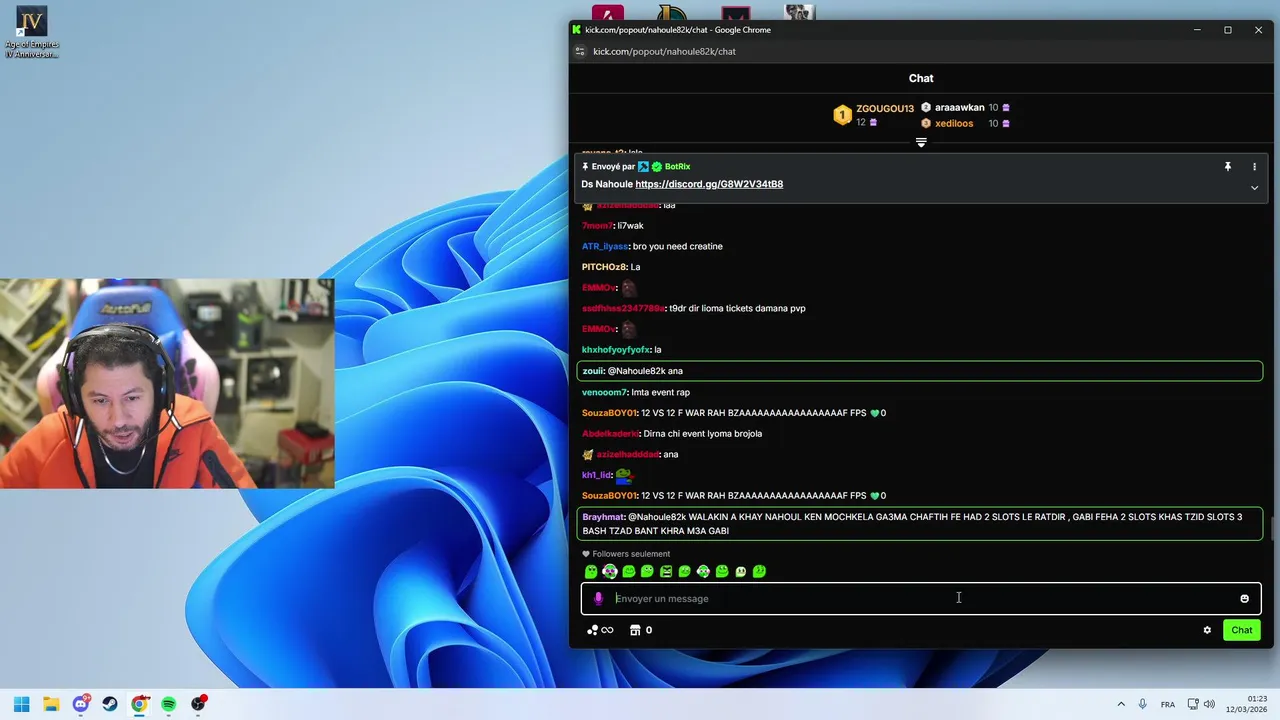Open OBS Studio taskbar icon

coord(198,704)
